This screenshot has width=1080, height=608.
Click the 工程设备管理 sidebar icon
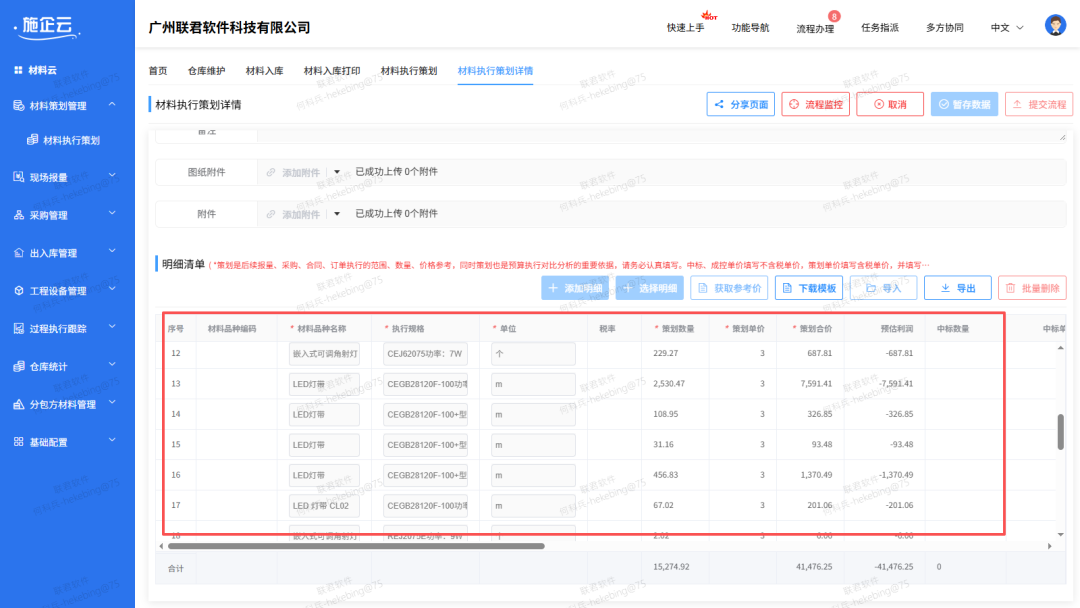click(19, 291)
